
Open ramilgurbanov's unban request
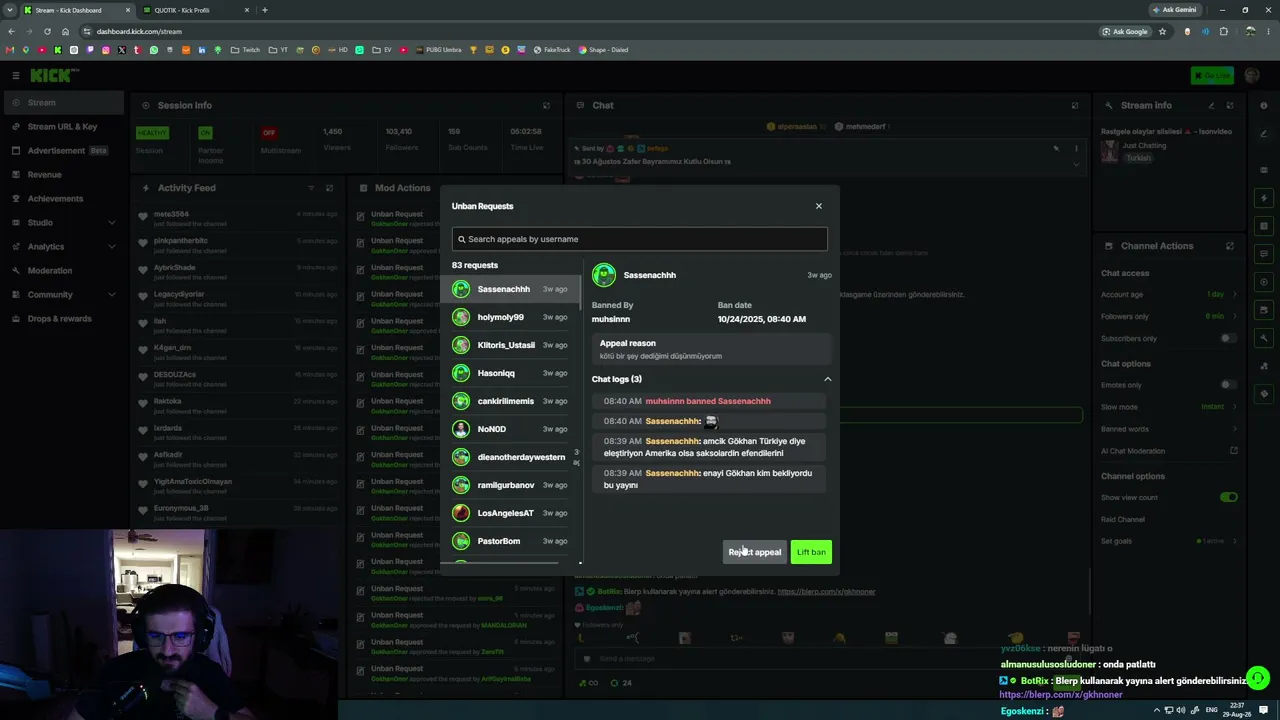(510, 485)
